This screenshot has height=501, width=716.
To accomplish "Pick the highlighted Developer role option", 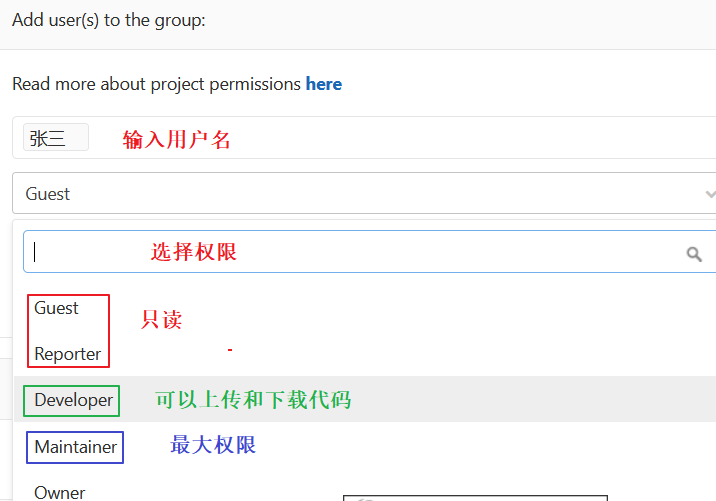I will tap(73, 400).
